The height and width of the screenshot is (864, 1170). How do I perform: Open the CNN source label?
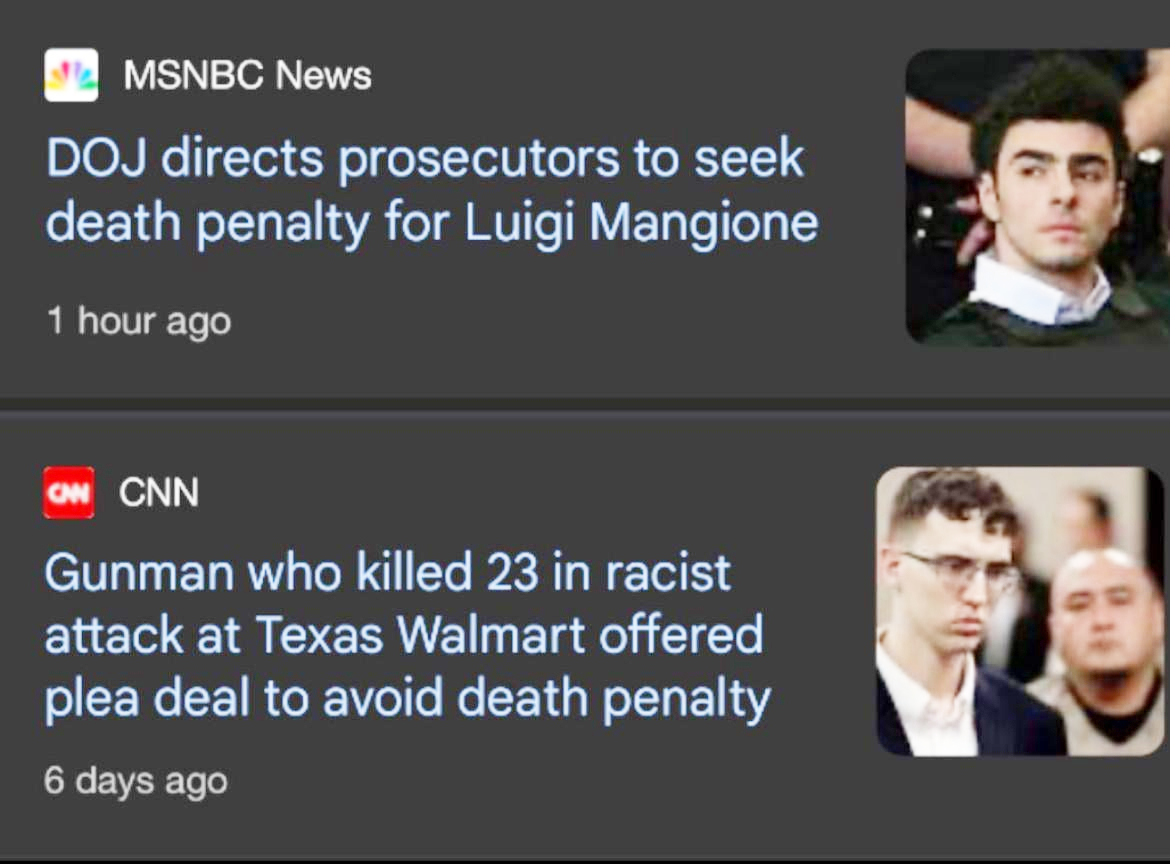158,492
